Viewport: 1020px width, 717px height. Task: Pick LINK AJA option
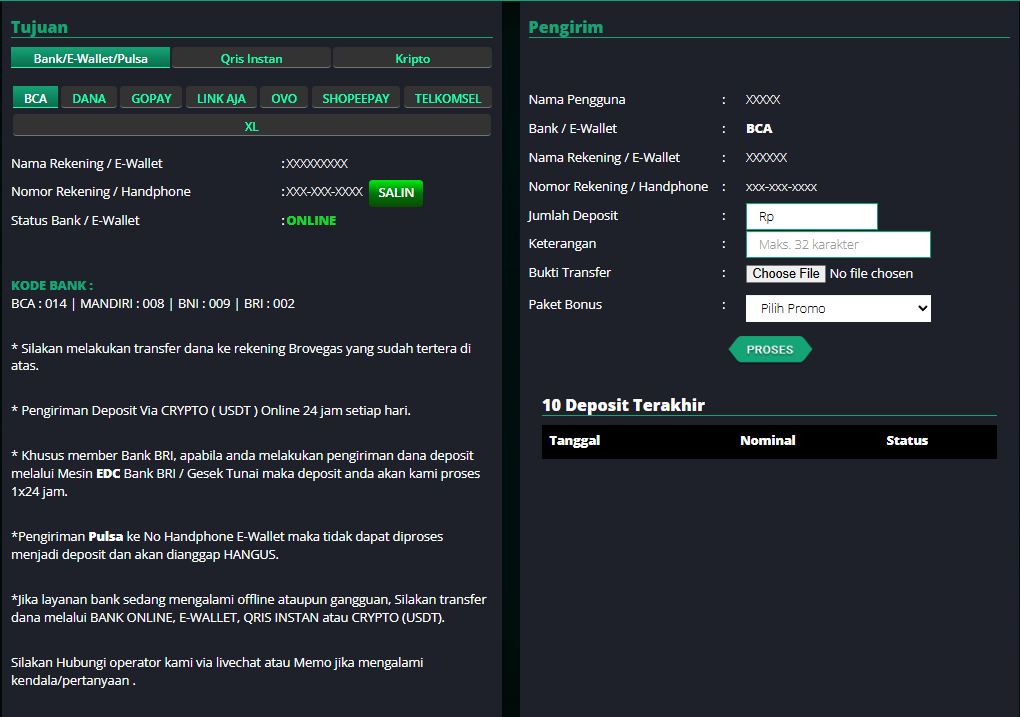pos(221,98)
